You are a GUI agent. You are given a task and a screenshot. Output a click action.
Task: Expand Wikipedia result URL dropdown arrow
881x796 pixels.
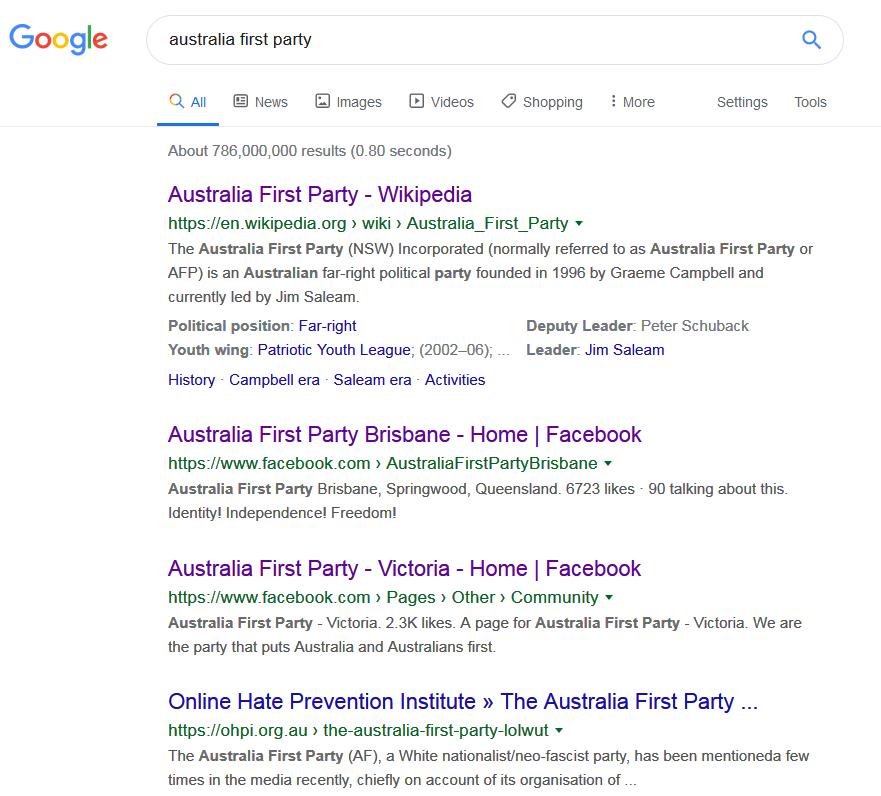tap(579, 224)
